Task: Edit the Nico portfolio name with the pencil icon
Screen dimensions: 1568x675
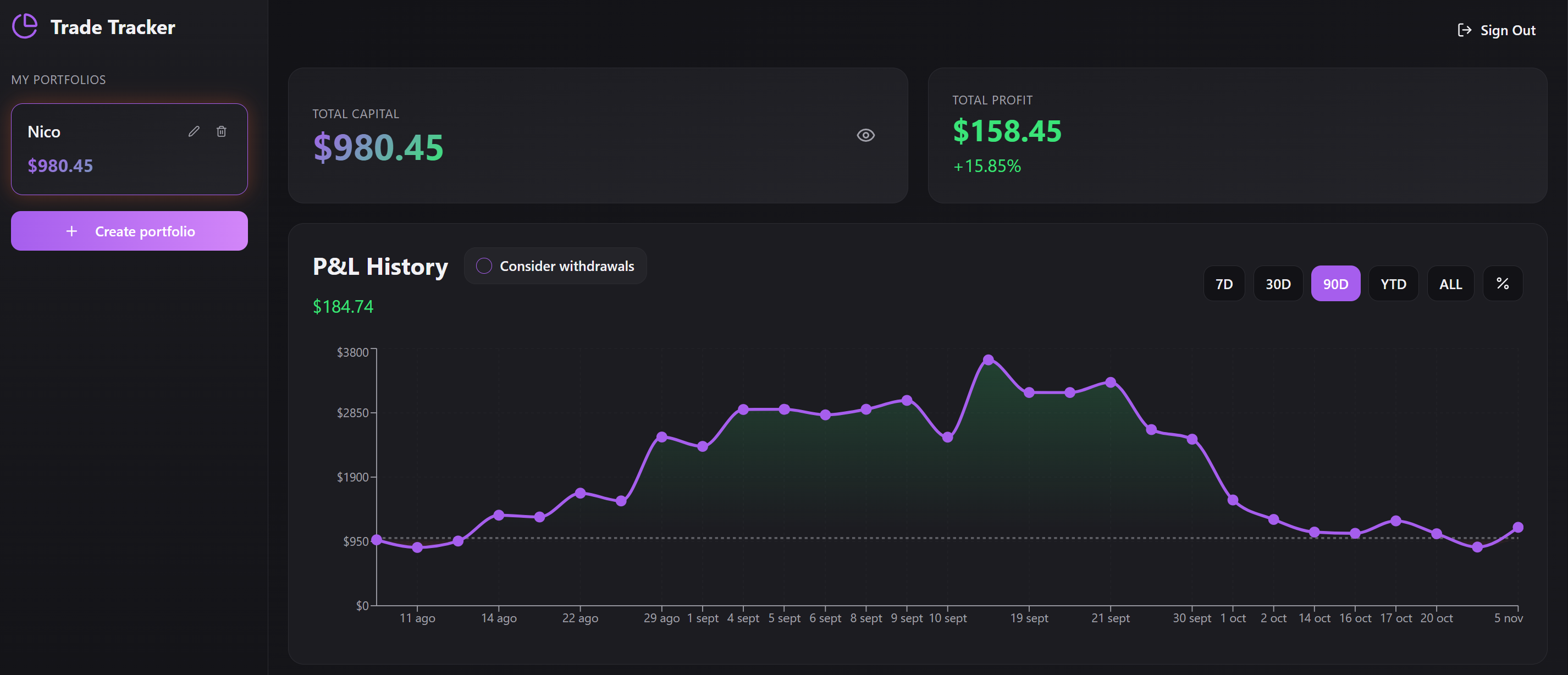Action: [x=194, y=131]
